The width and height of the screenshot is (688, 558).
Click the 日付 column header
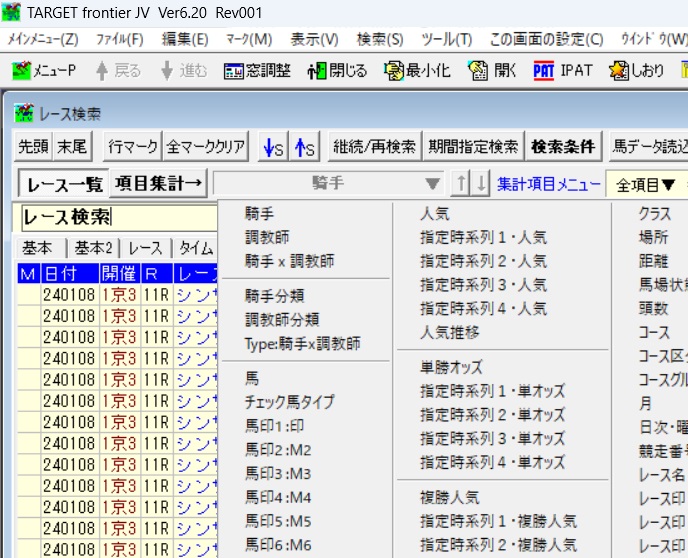(x=70, y=273)
